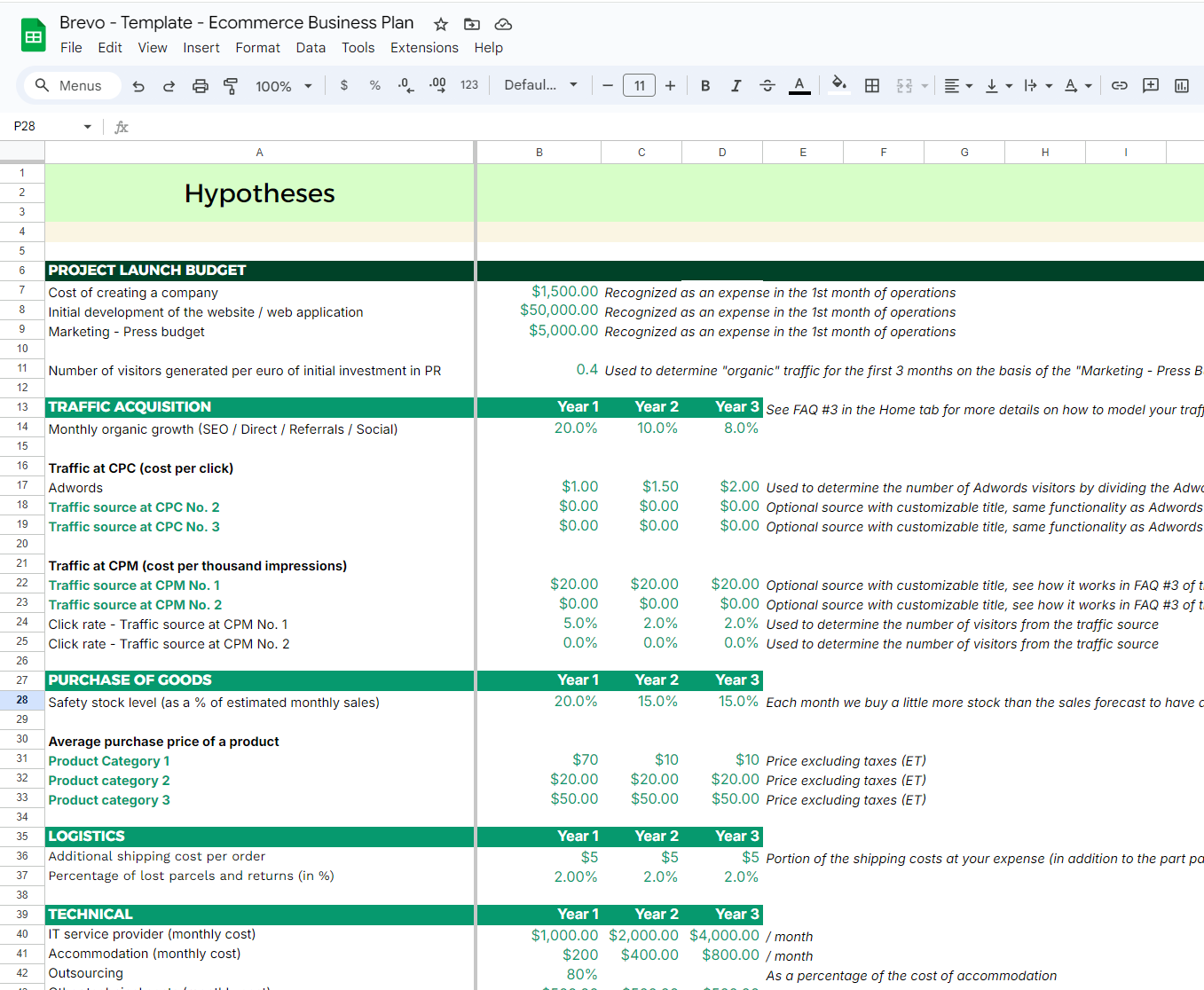Select row 28 header
1204x990 pixels.
(22, 700)
